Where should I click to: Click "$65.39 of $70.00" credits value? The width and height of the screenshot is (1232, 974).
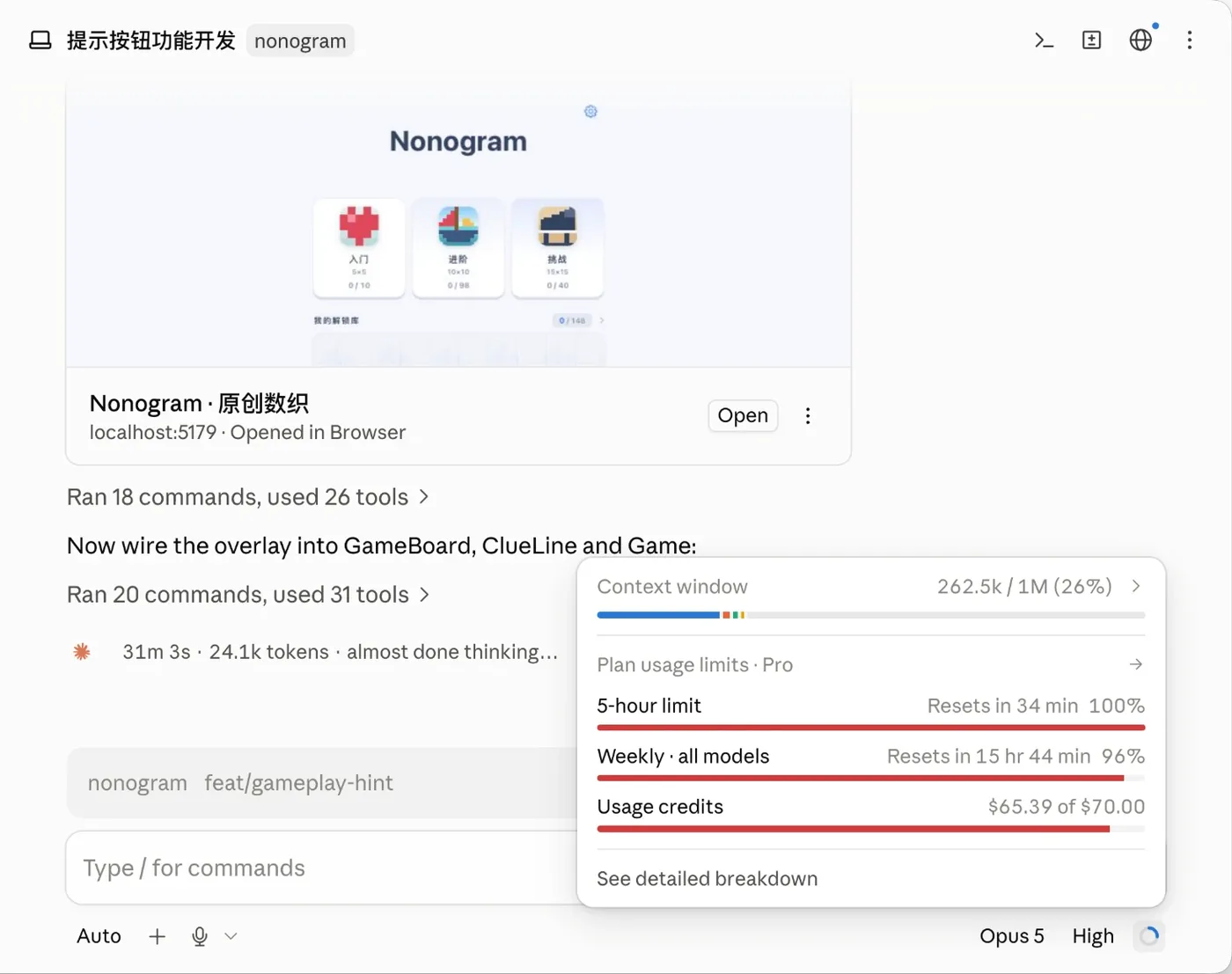click(1067, 807)
